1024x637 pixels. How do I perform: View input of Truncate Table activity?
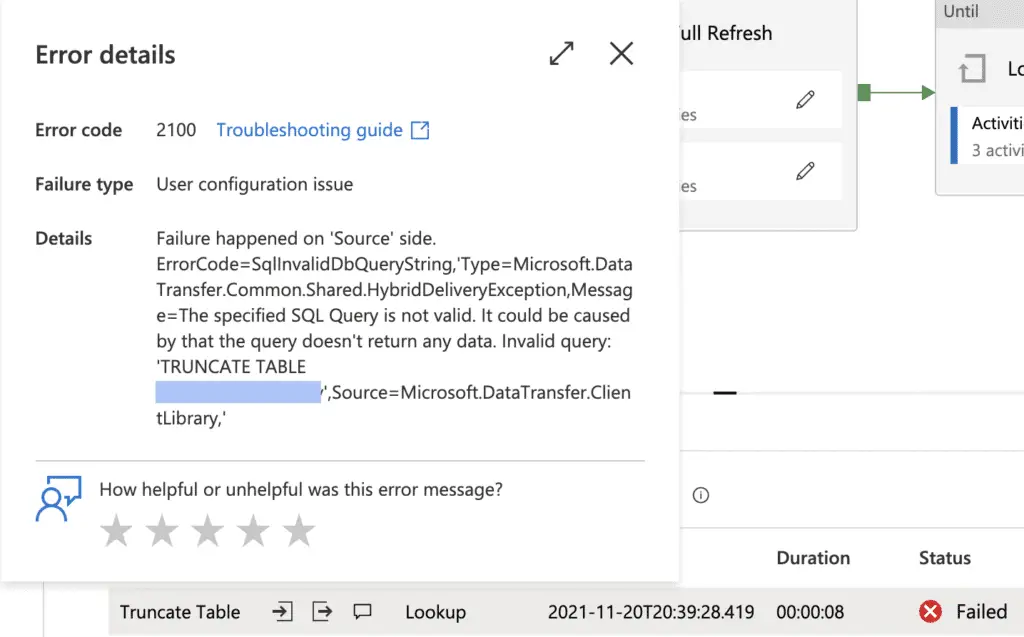click(x=282, y=612)
